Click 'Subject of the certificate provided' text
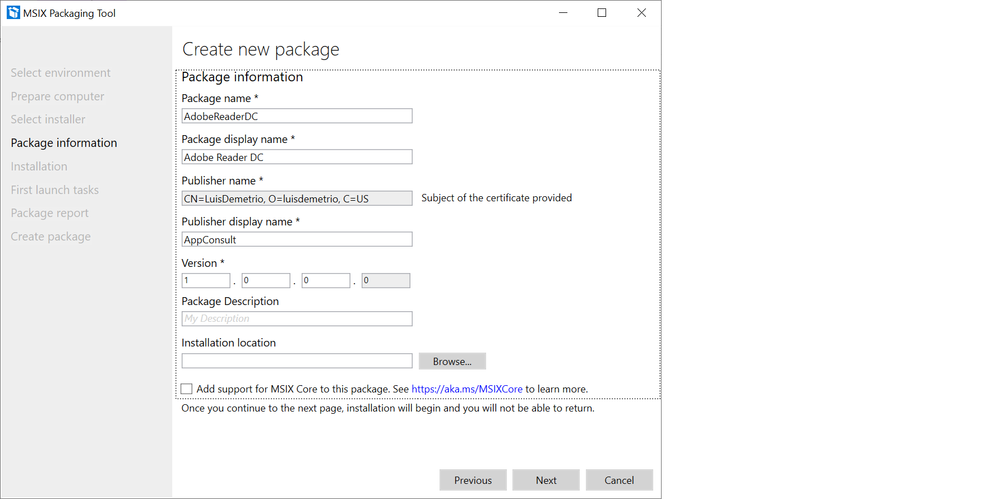Image resolution: width=998 pixels, height=499 pixels. point(496,198)
